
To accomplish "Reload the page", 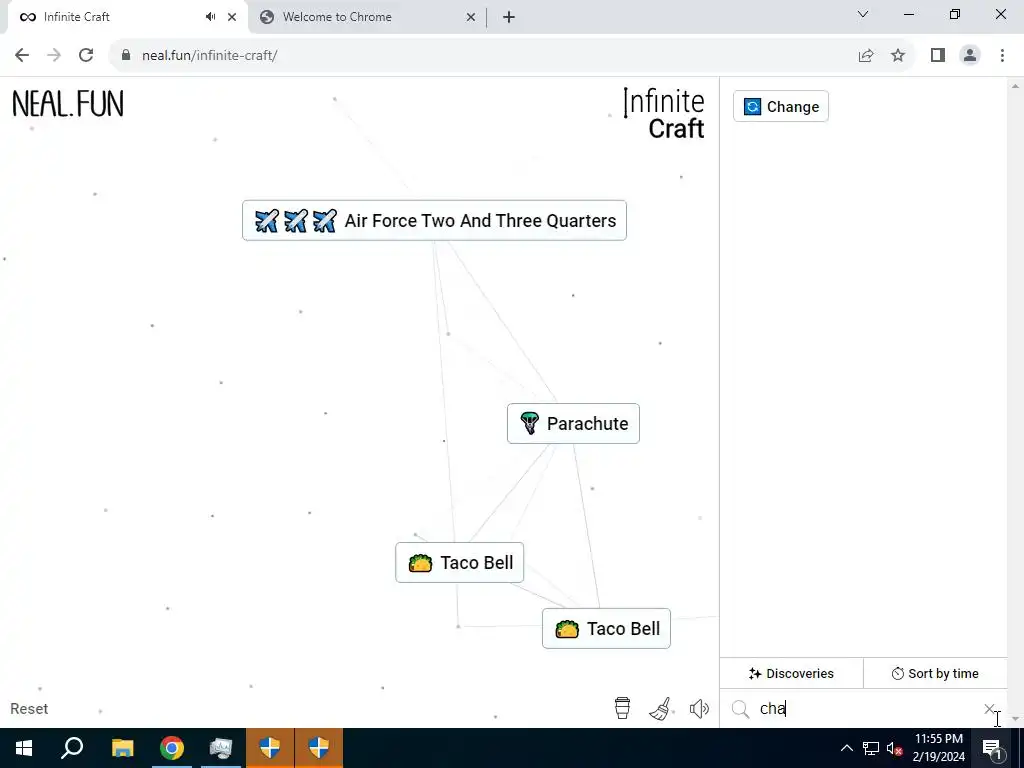I will coord(86,56).
